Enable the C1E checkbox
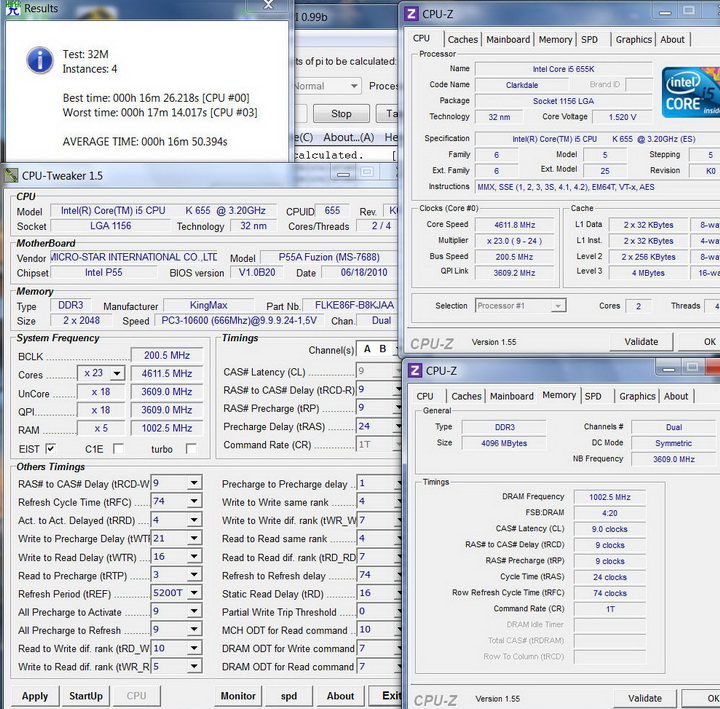The height and width of the screenshot is (709, 720). click(118, 449)
